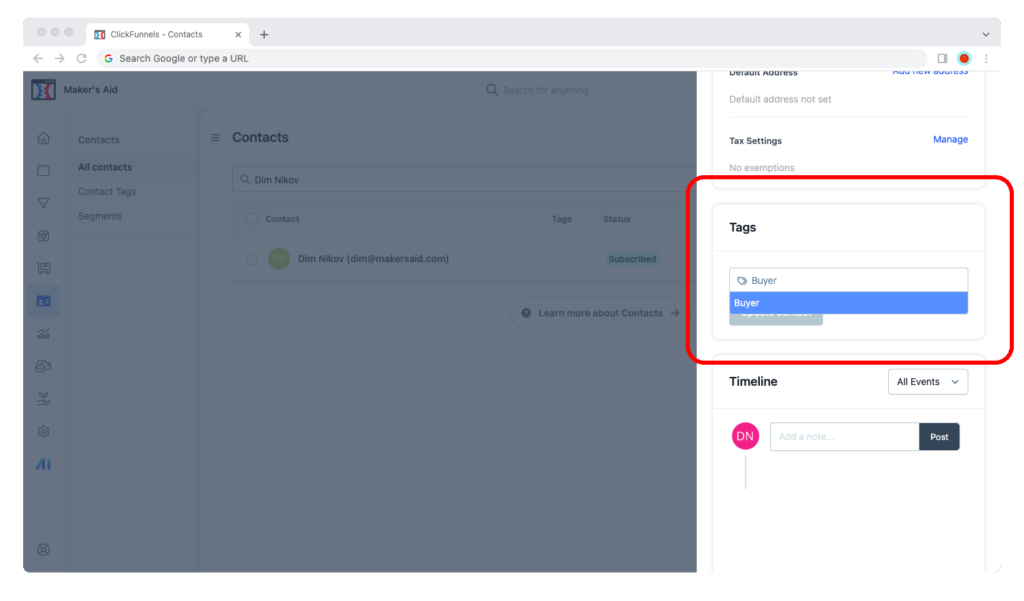Focus the browser address bar
This screenshot has width=1024, height=601.
[x=512, y=58]
